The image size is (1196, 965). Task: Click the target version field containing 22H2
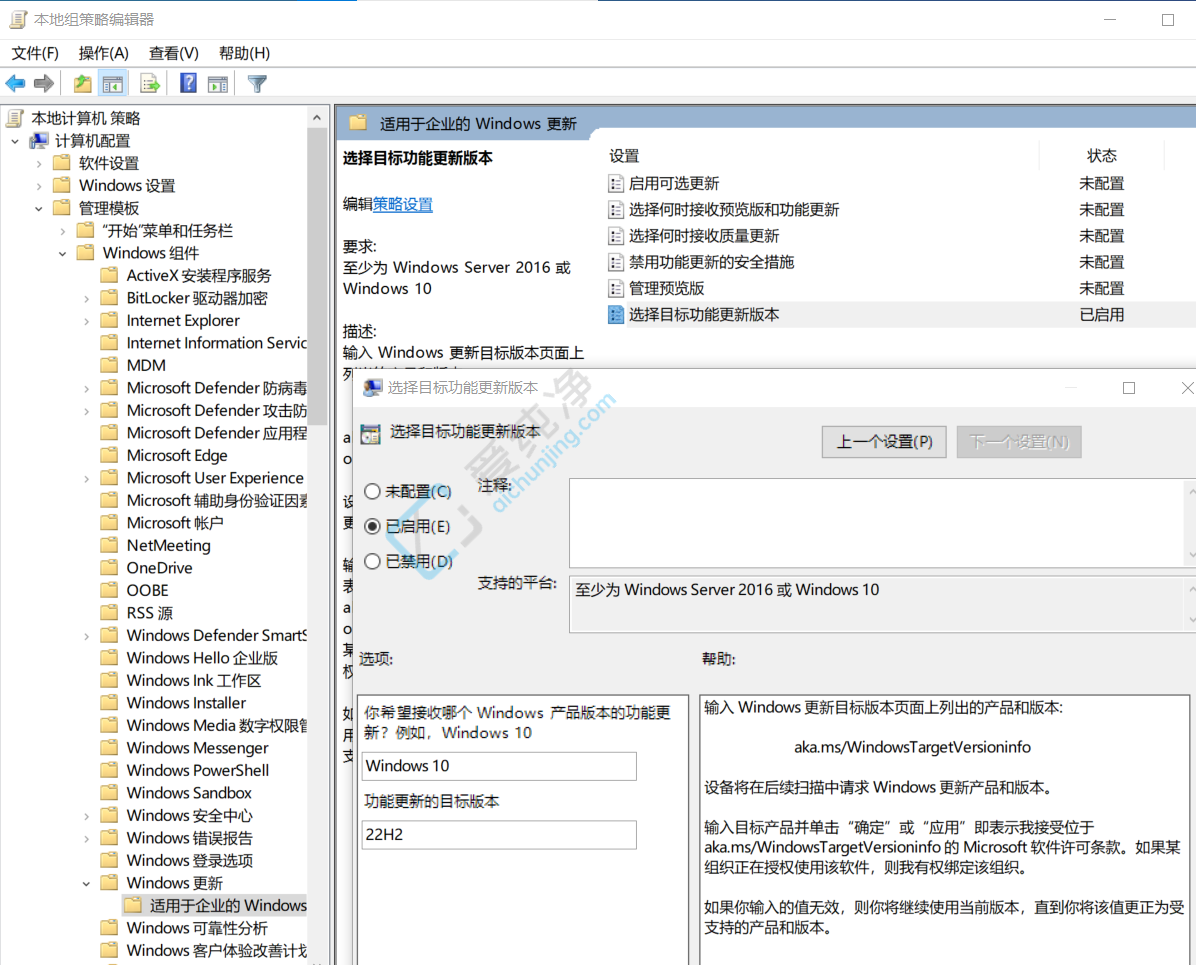(499, 835)
